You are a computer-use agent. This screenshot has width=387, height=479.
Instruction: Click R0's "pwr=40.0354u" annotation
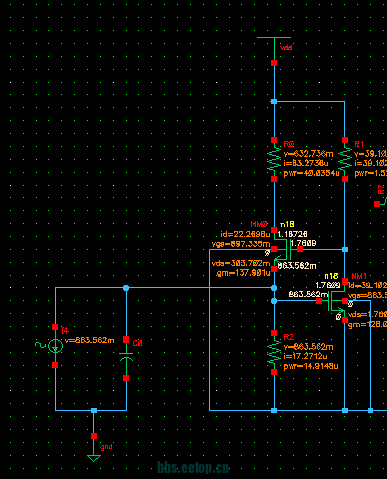coord(311,173)
